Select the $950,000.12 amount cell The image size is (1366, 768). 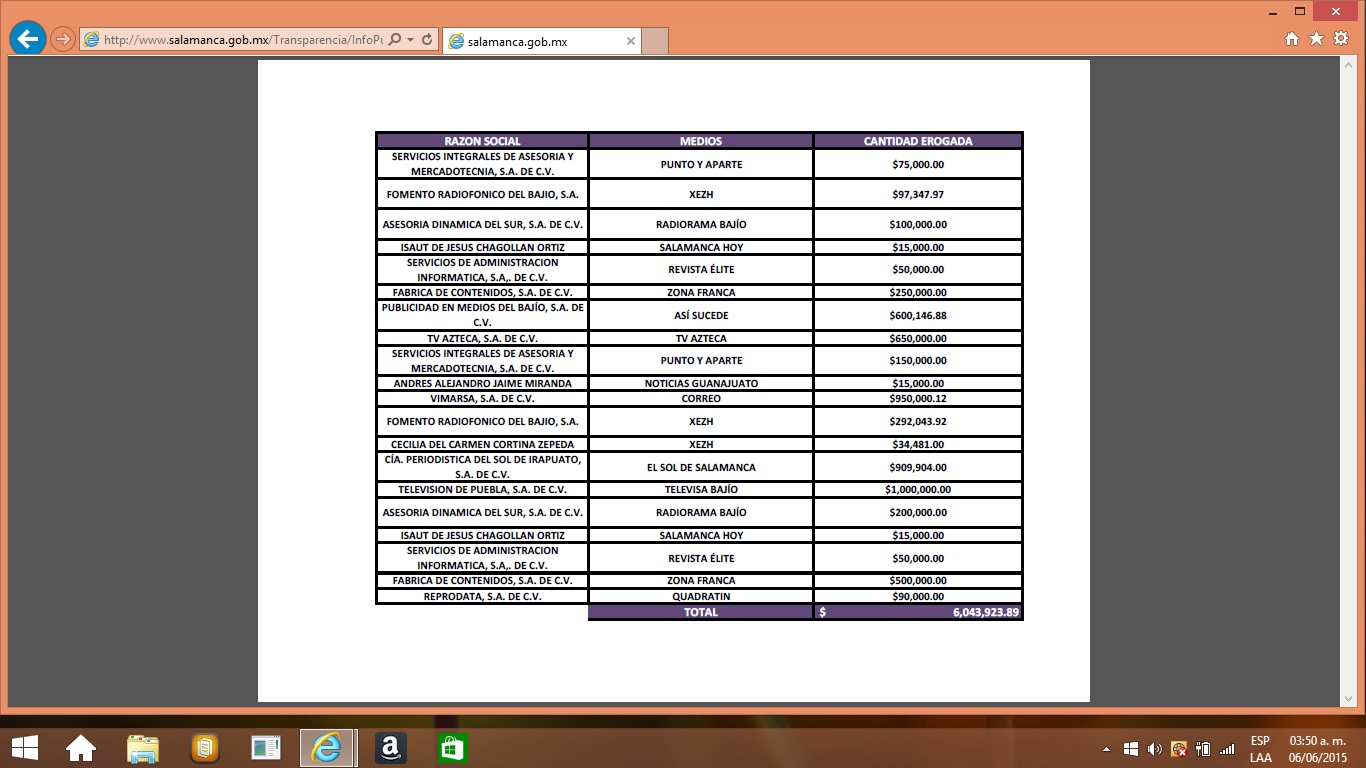coord(918,398)
